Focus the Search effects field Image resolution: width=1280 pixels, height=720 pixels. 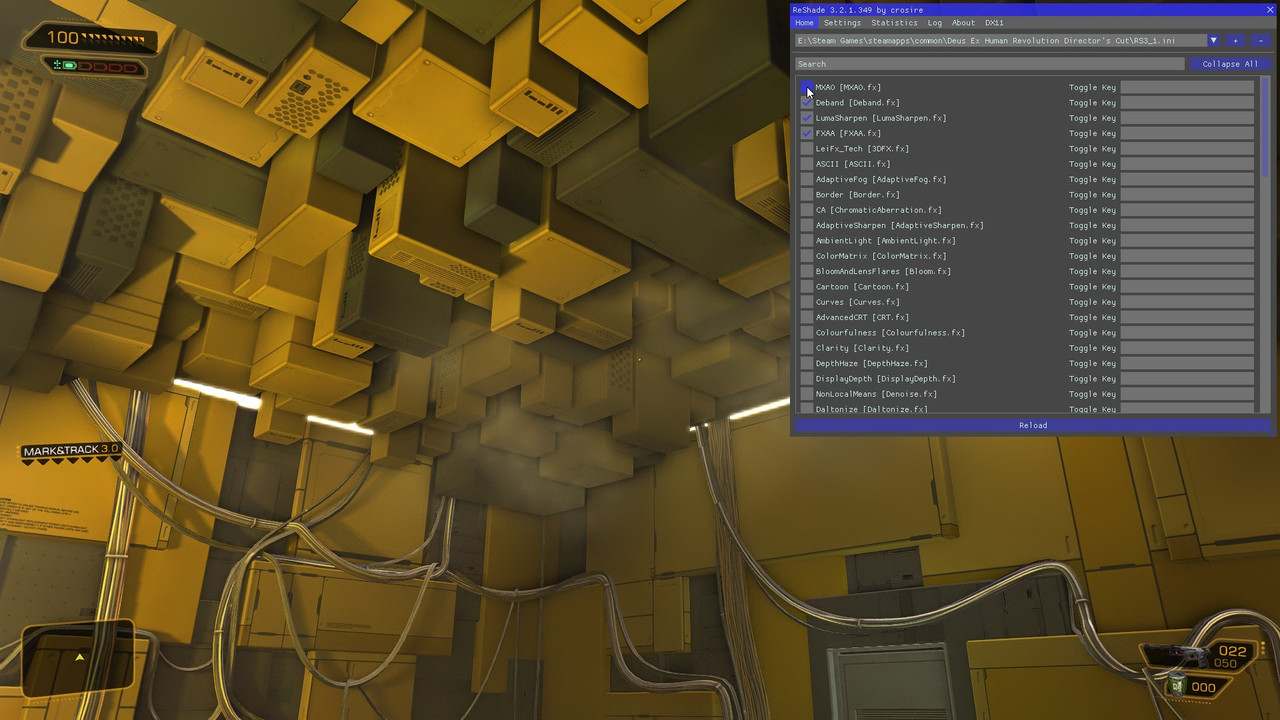pyautogui.click(x=990, y=64)
